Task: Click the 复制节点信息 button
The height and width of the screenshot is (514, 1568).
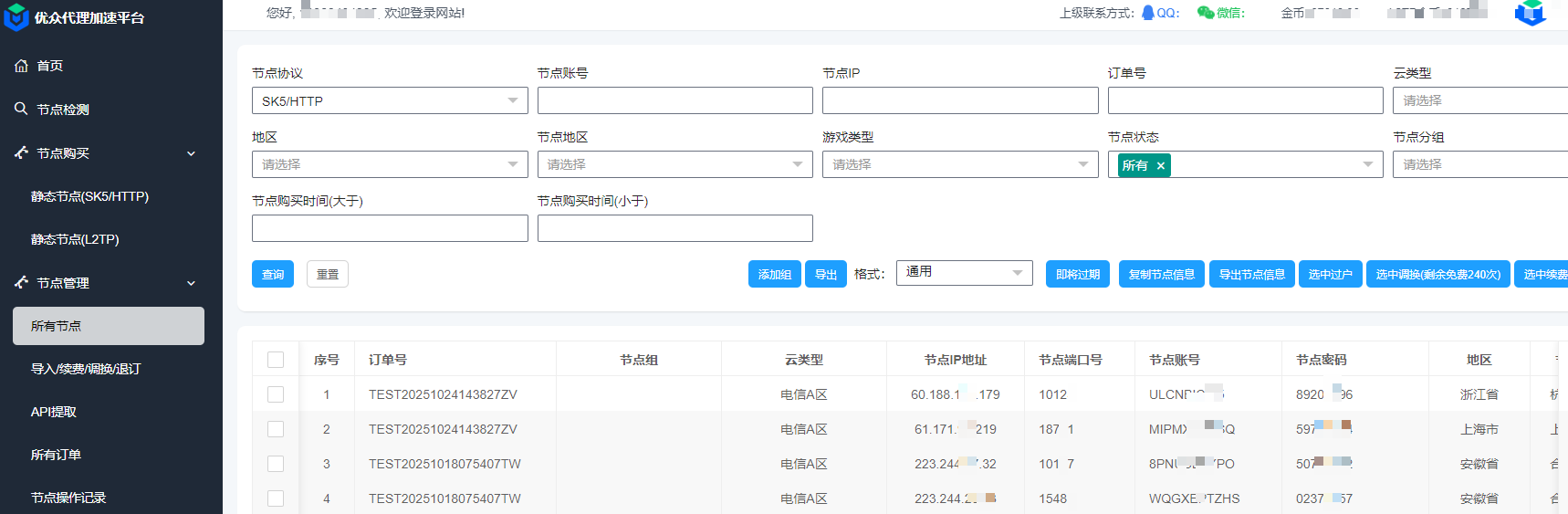Action: click(1162, 274)
